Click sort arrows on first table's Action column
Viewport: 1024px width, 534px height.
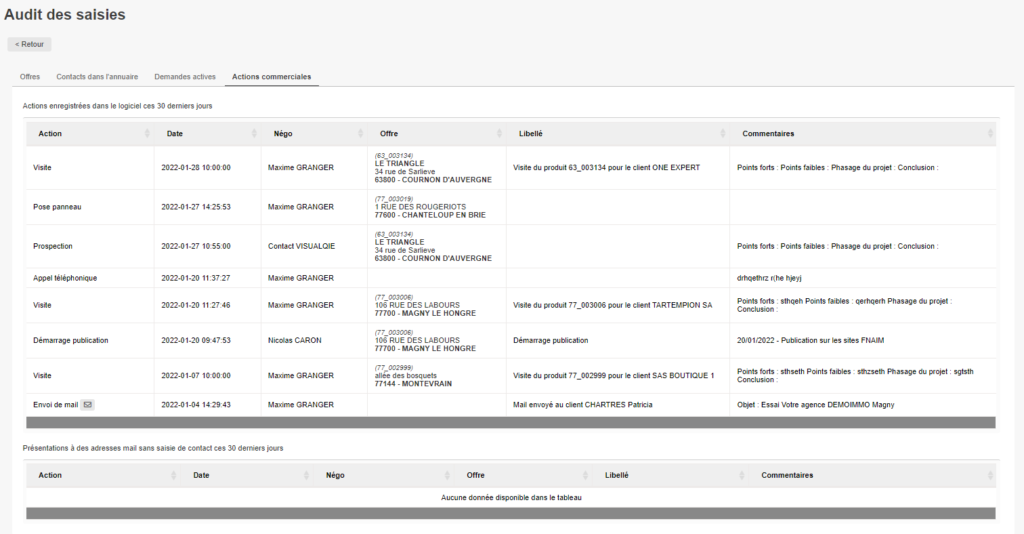pyautogui.click(x=147, y=134)
